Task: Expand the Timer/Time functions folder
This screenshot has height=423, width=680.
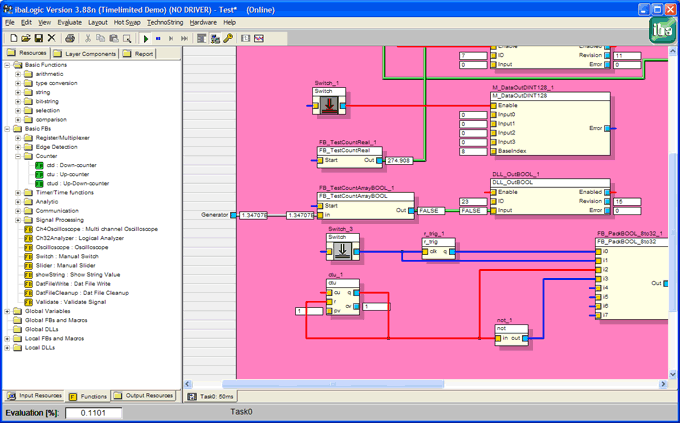Action: (x=18, y=193)
